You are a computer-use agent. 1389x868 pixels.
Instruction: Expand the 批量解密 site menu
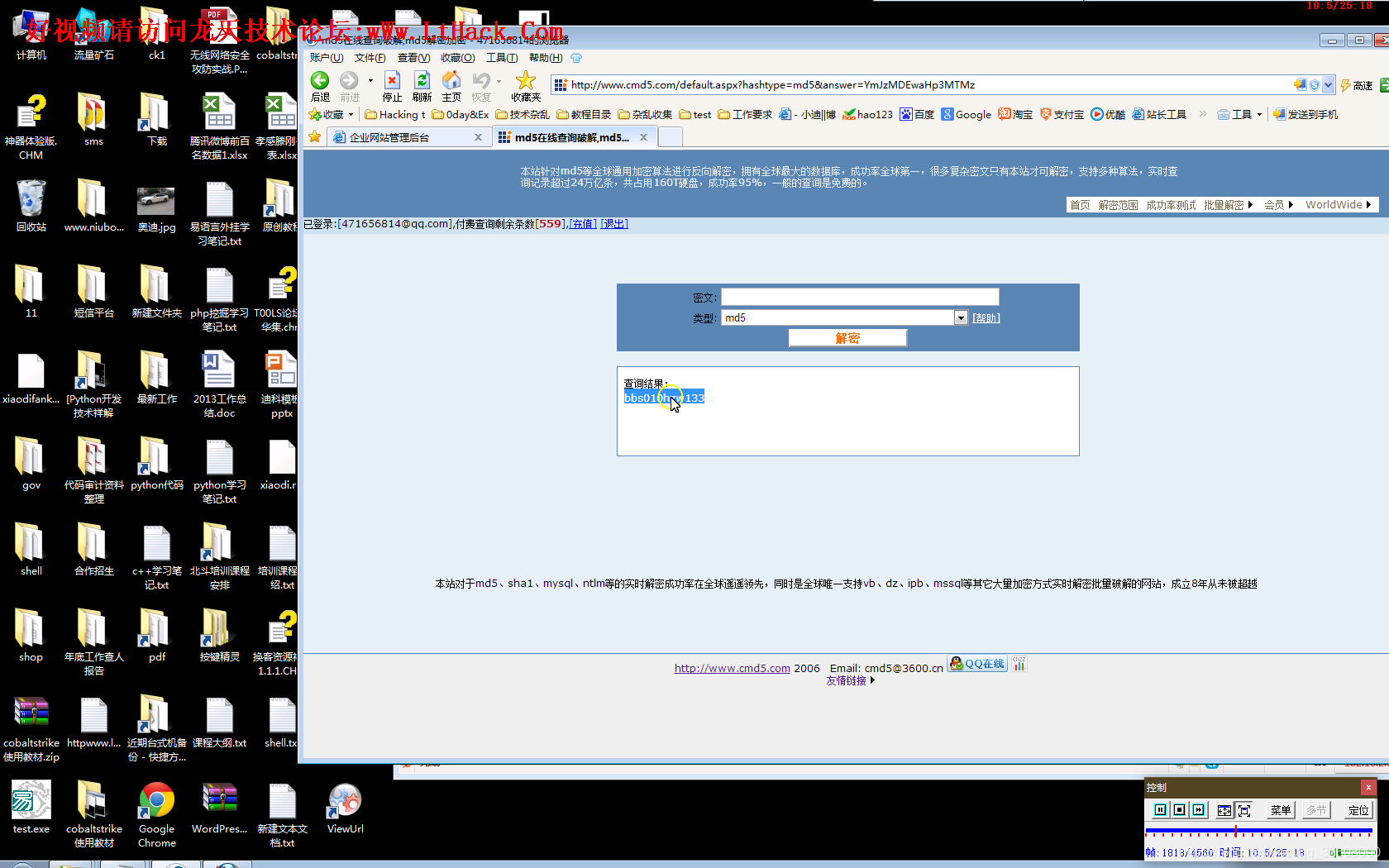coord(1228,205)
